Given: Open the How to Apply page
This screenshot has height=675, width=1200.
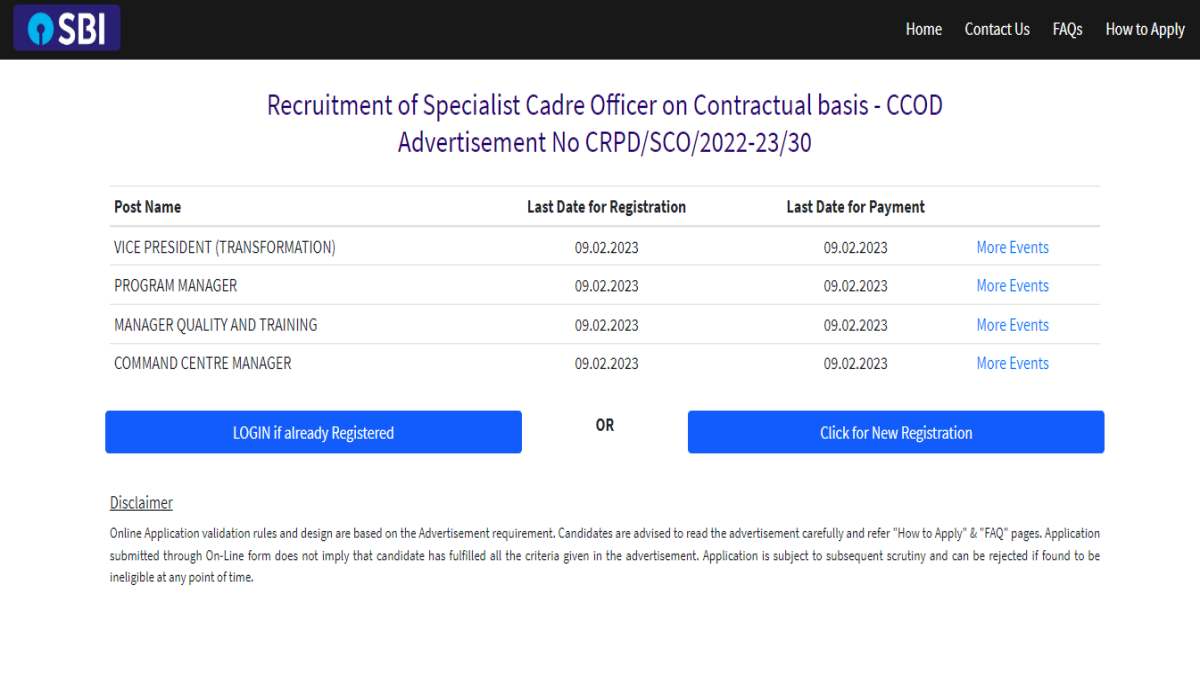Looking at the screenshot, I should click(1145, 29).
